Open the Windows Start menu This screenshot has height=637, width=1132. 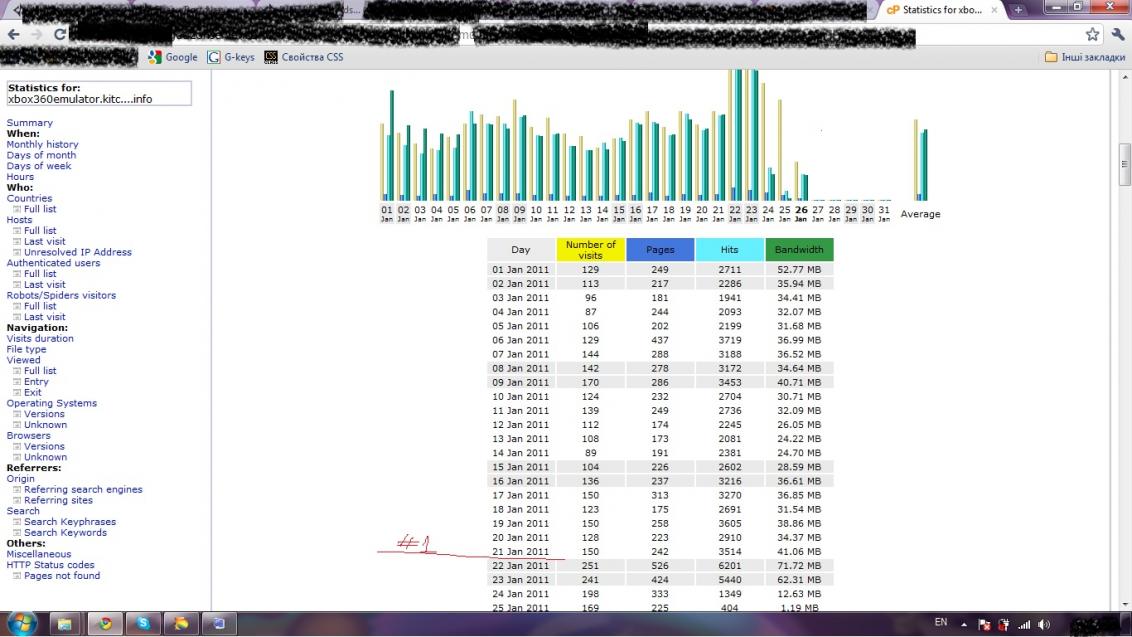(21, 623)
